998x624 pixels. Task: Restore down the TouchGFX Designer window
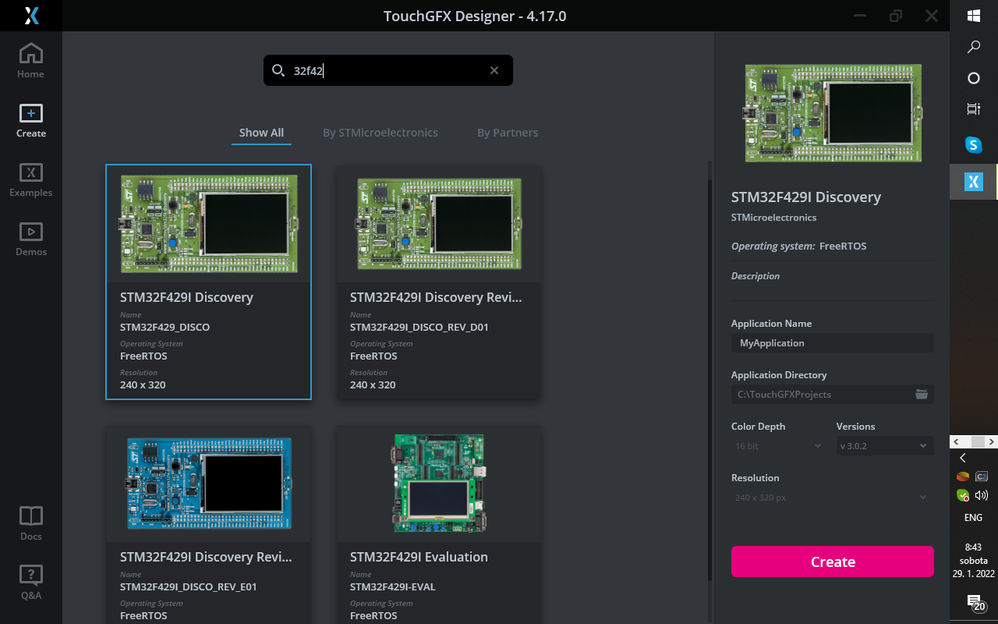pos(896,15)
